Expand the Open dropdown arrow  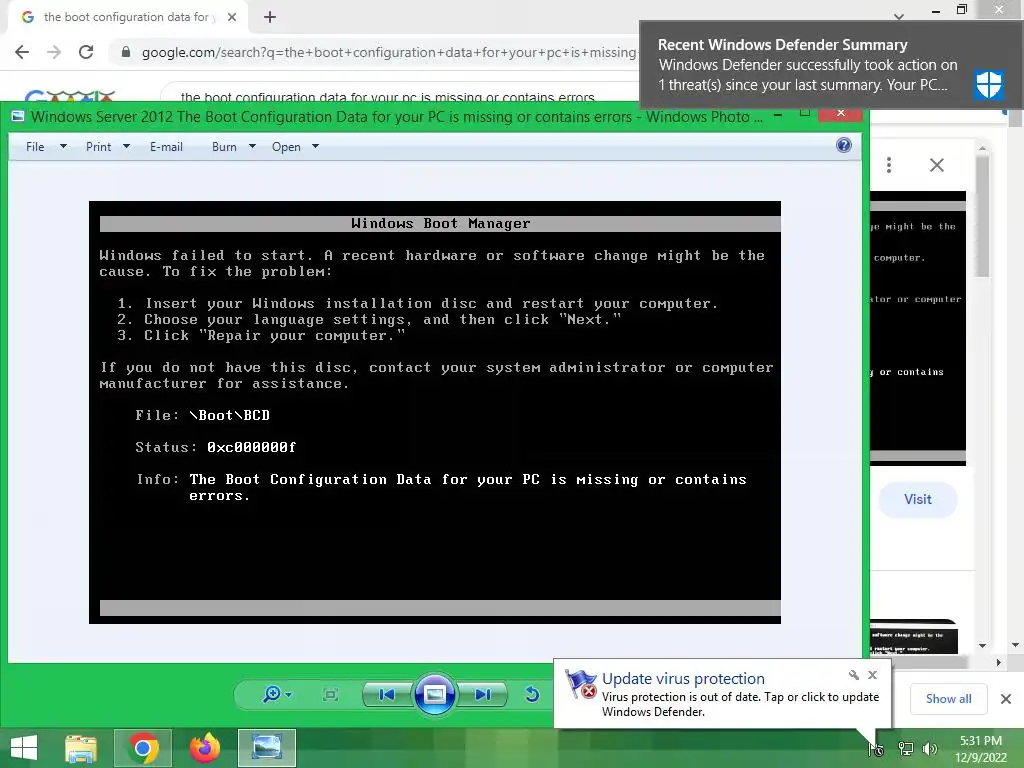click(315, 146)
